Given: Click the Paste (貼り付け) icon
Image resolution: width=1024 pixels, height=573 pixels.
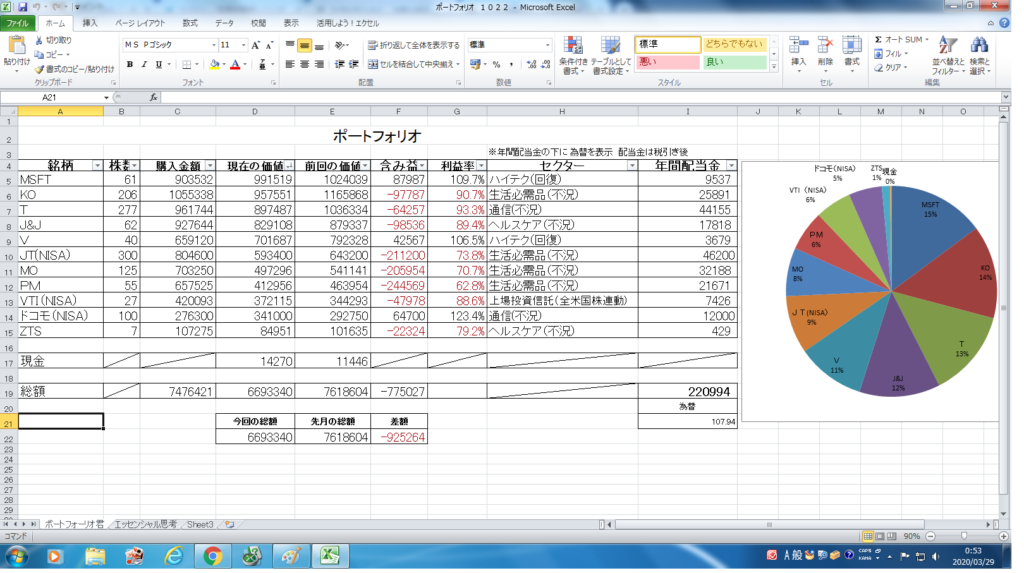Looking at the screenshot, I should coord(16,47).
